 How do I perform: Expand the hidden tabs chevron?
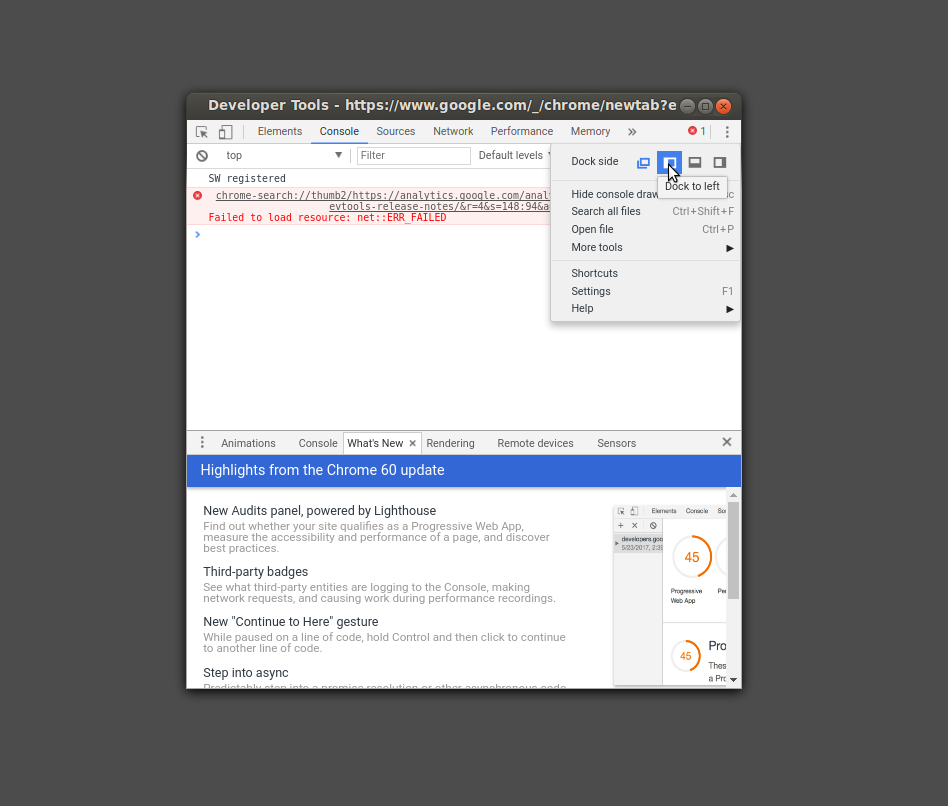(632, 132)
